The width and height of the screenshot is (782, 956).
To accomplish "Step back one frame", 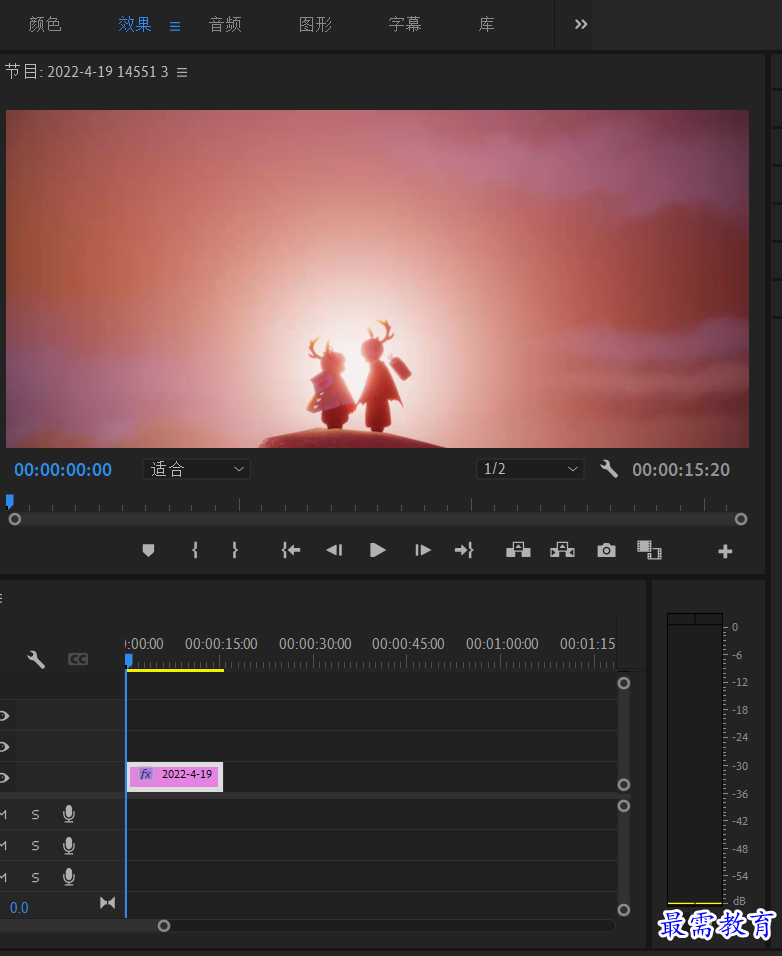I will pyautogui.click(x=334, y=551).
